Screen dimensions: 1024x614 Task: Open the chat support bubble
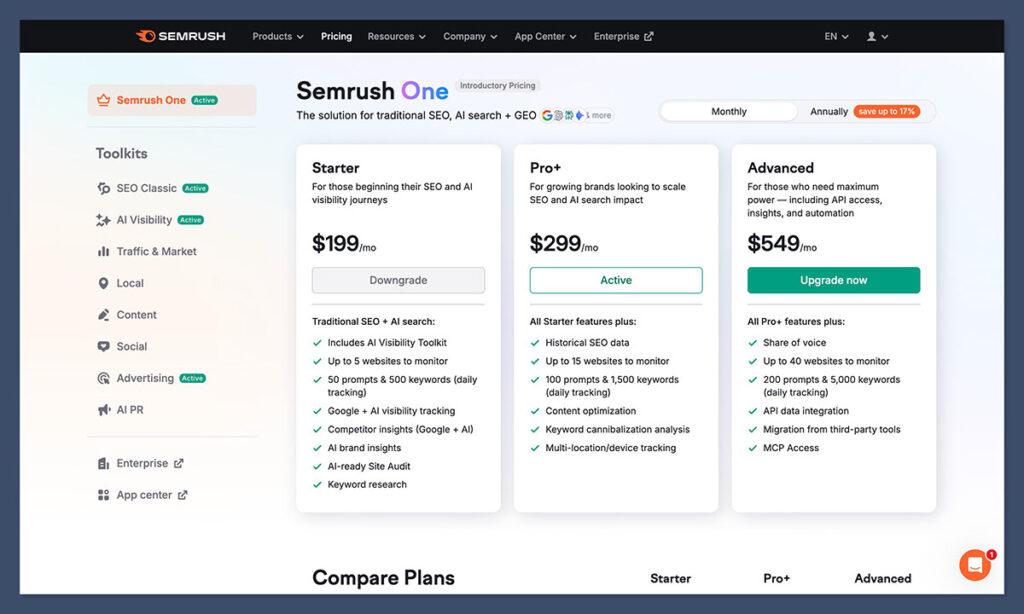click(x=975, y=565)
